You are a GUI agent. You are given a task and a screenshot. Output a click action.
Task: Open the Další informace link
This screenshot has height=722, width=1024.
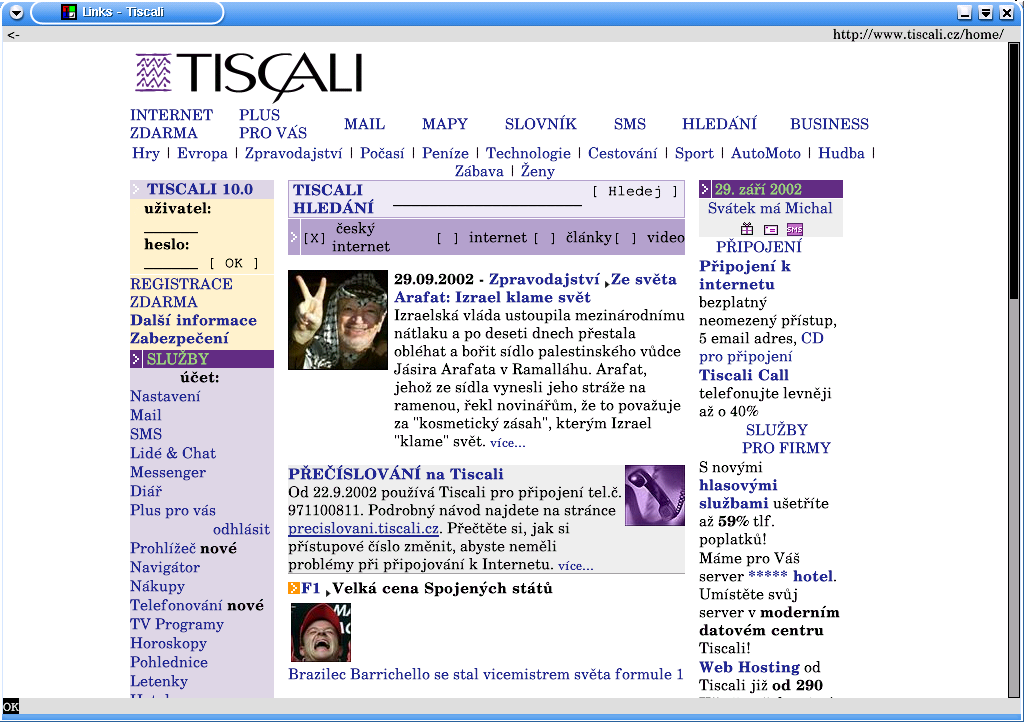coord(193,321)
